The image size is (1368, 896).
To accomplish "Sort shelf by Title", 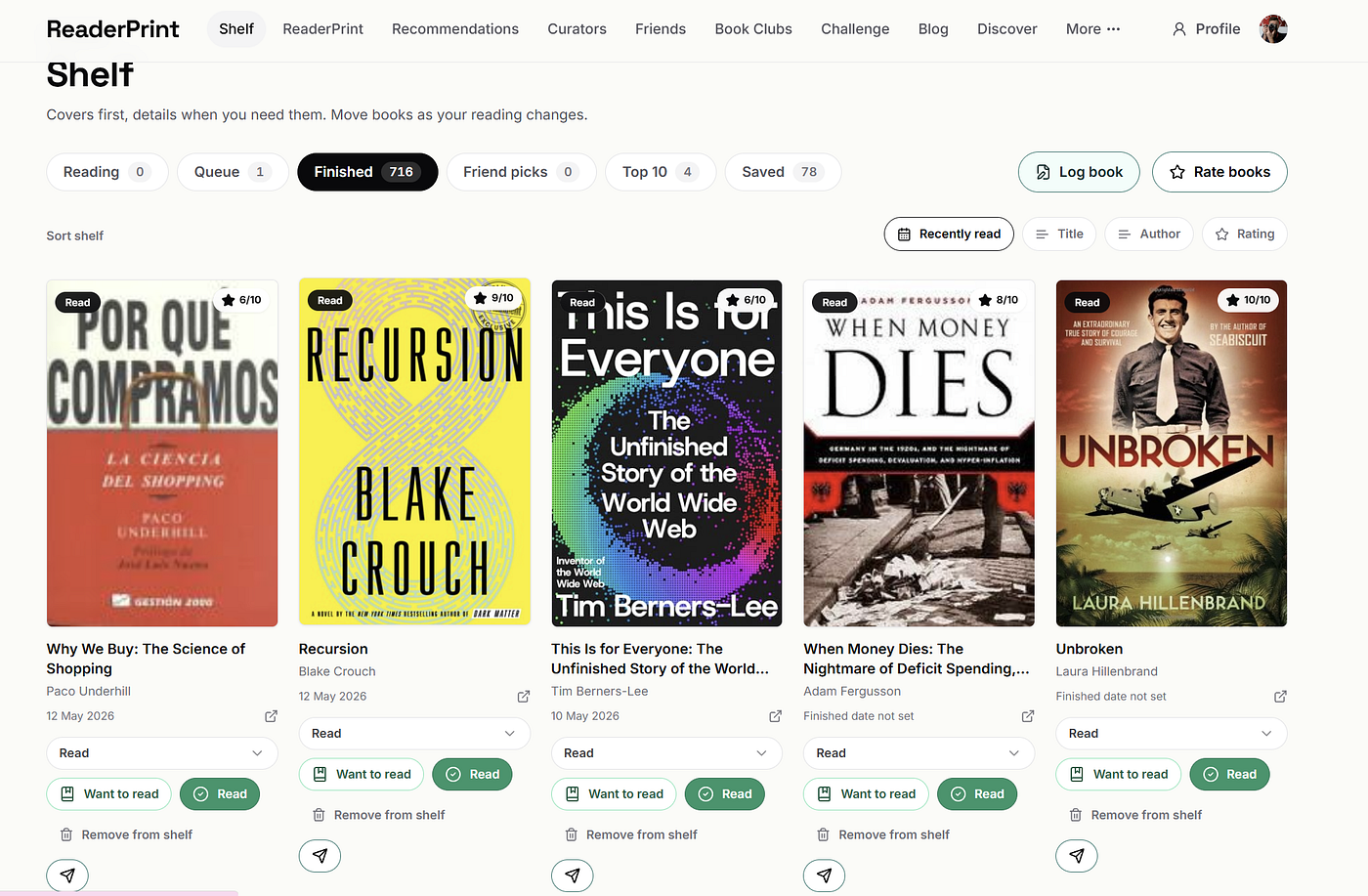I will click(x=1060, y=235).
